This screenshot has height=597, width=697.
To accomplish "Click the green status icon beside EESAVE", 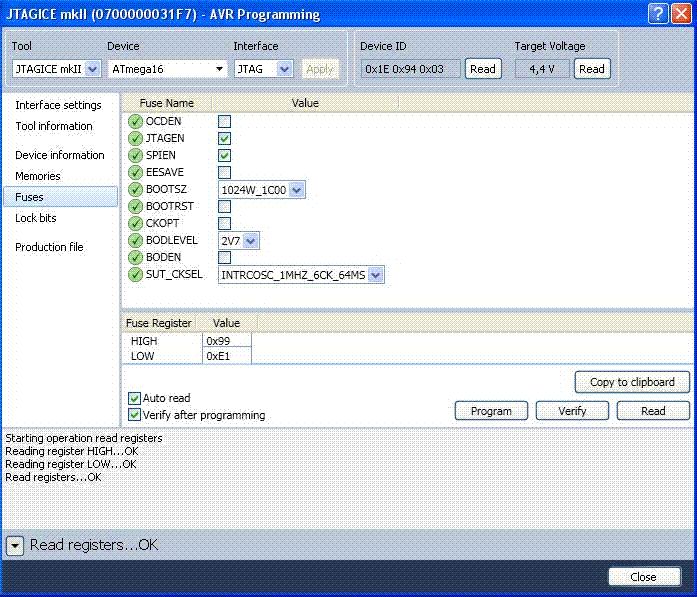I will [x=135, y=172].
